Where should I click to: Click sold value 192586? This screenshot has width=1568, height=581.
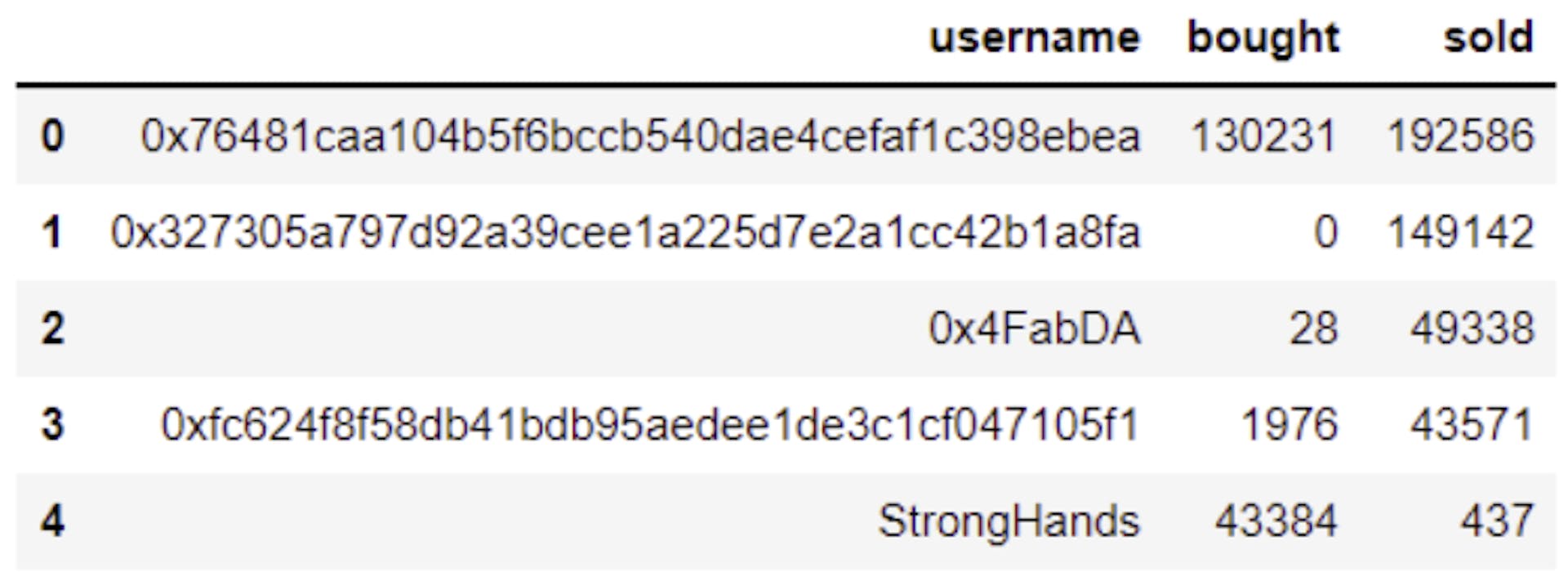[1460, 136]
